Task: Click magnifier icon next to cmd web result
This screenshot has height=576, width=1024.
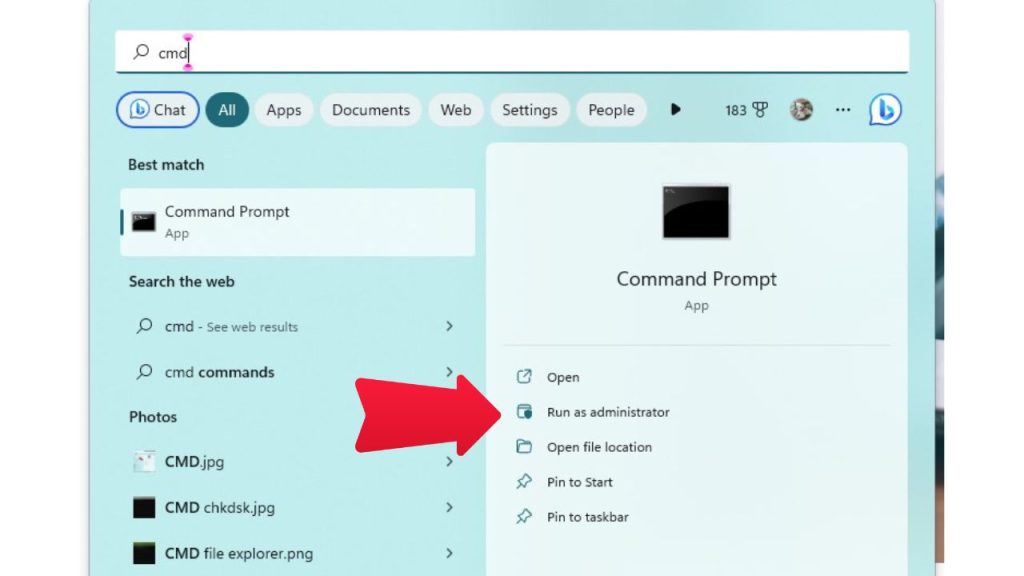Action: [144, 325]
